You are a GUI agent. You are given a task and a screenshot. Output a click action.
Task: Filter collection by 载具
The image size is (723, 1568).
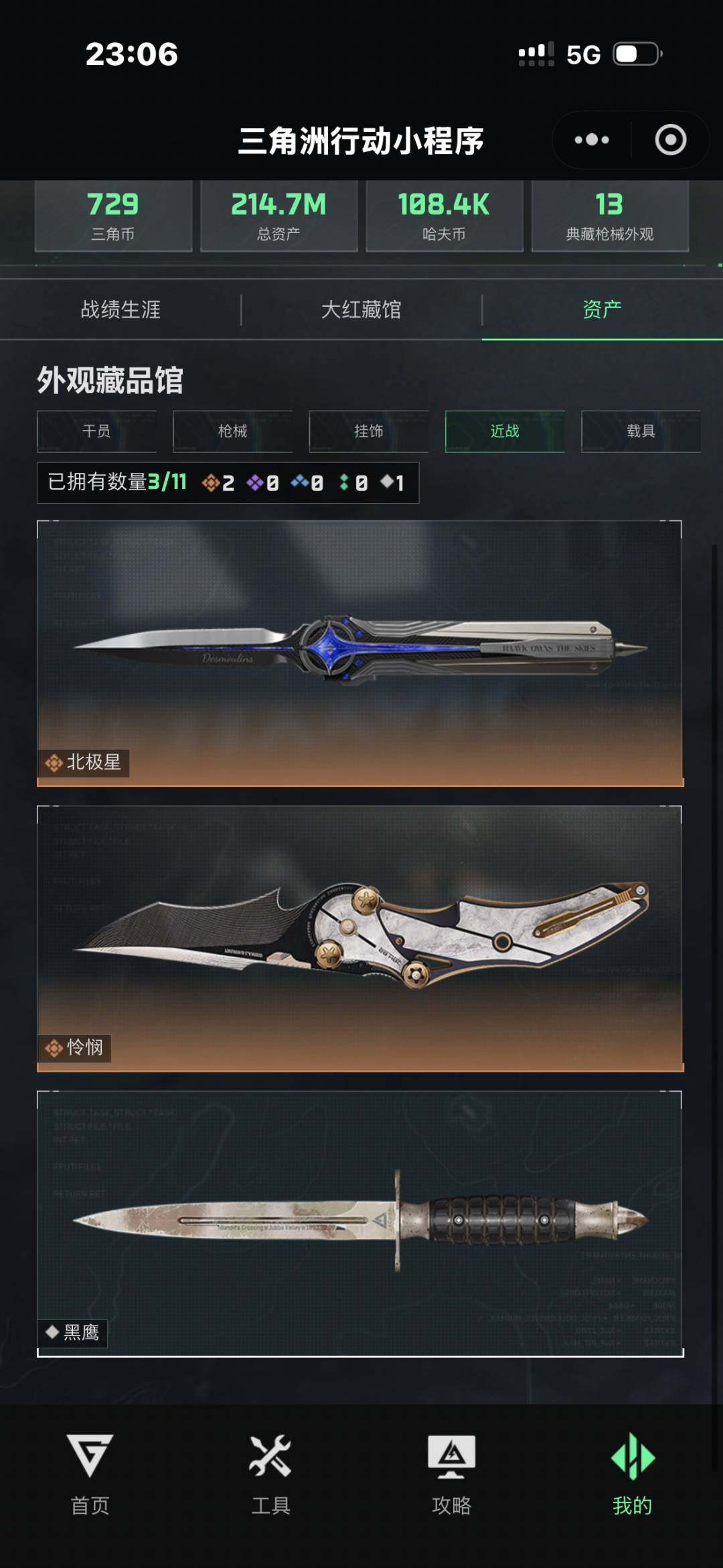(x=641, y=431)
